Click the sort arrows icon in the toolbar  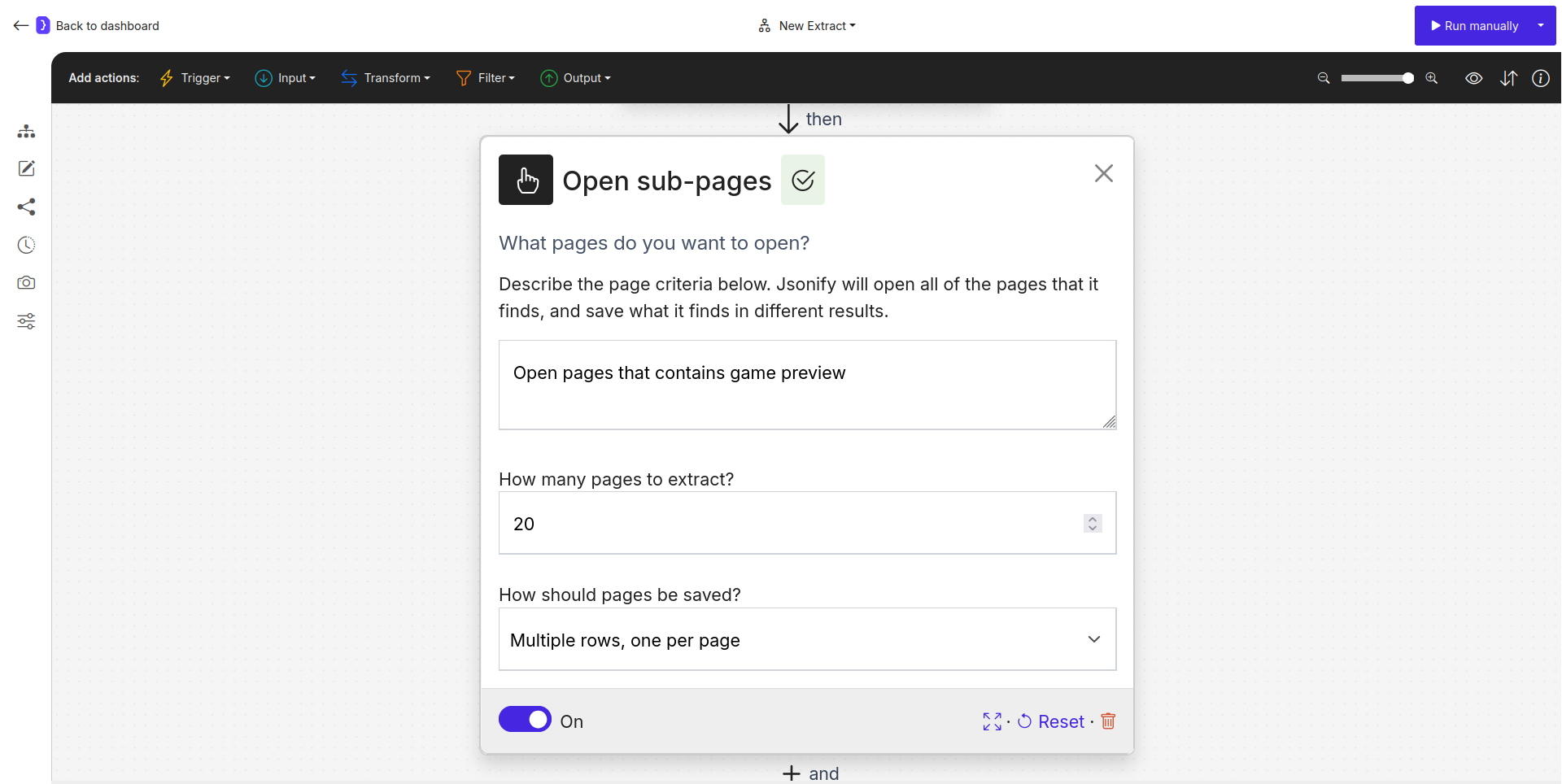(1509, 78)
